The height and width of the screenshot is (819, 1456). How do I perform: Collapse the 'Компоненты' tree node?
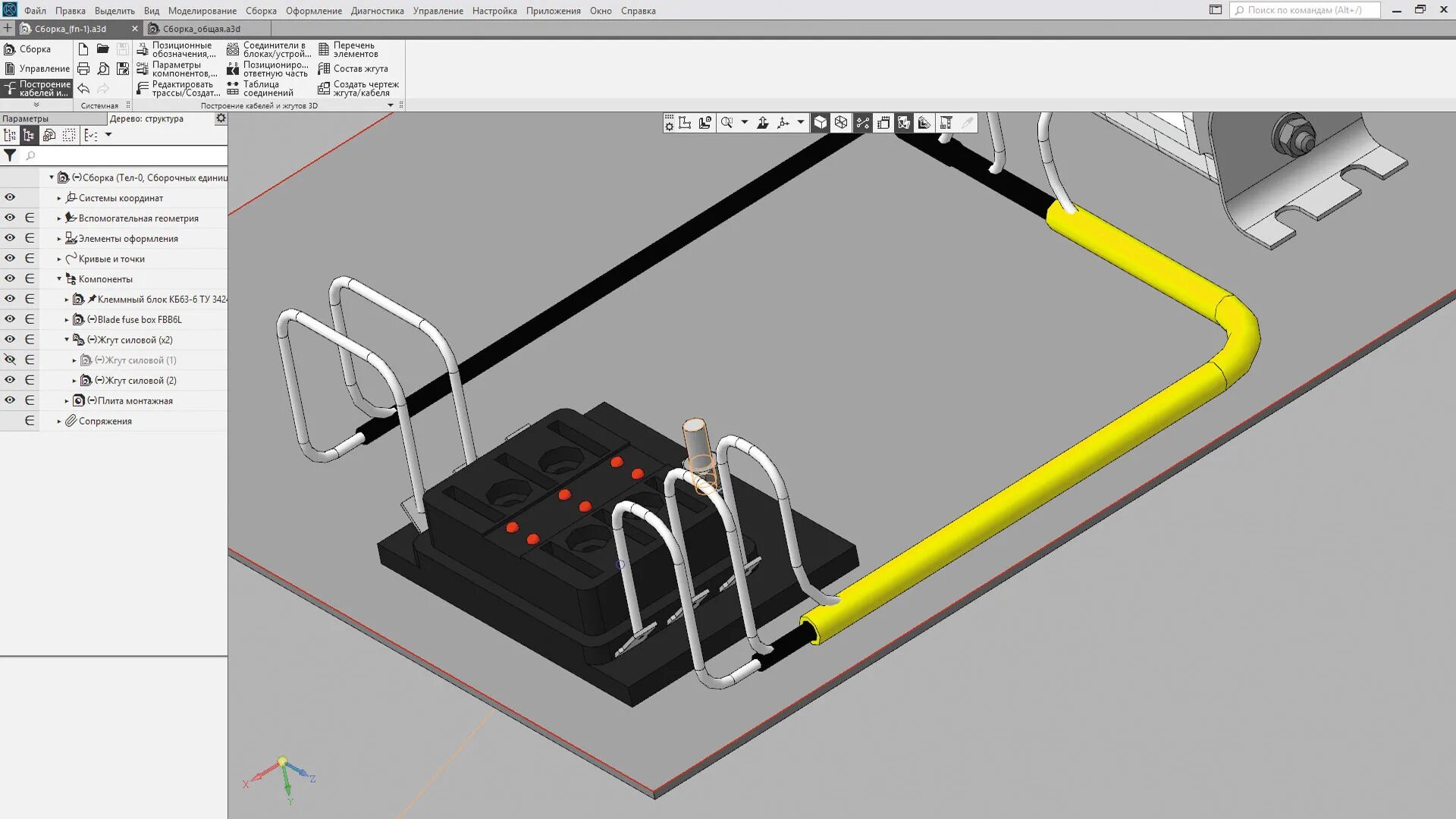(59, 279)
